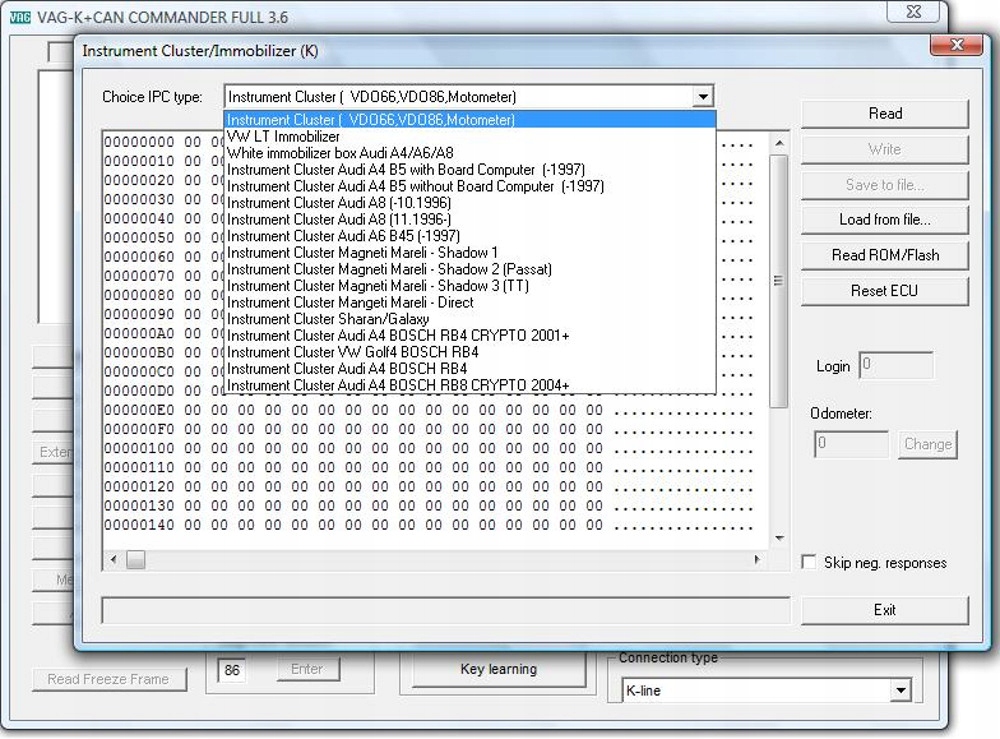This screenshot has width=1000, height=739.
Task: Click the Read ROM/Flash button
Action: tap(885, 256)
